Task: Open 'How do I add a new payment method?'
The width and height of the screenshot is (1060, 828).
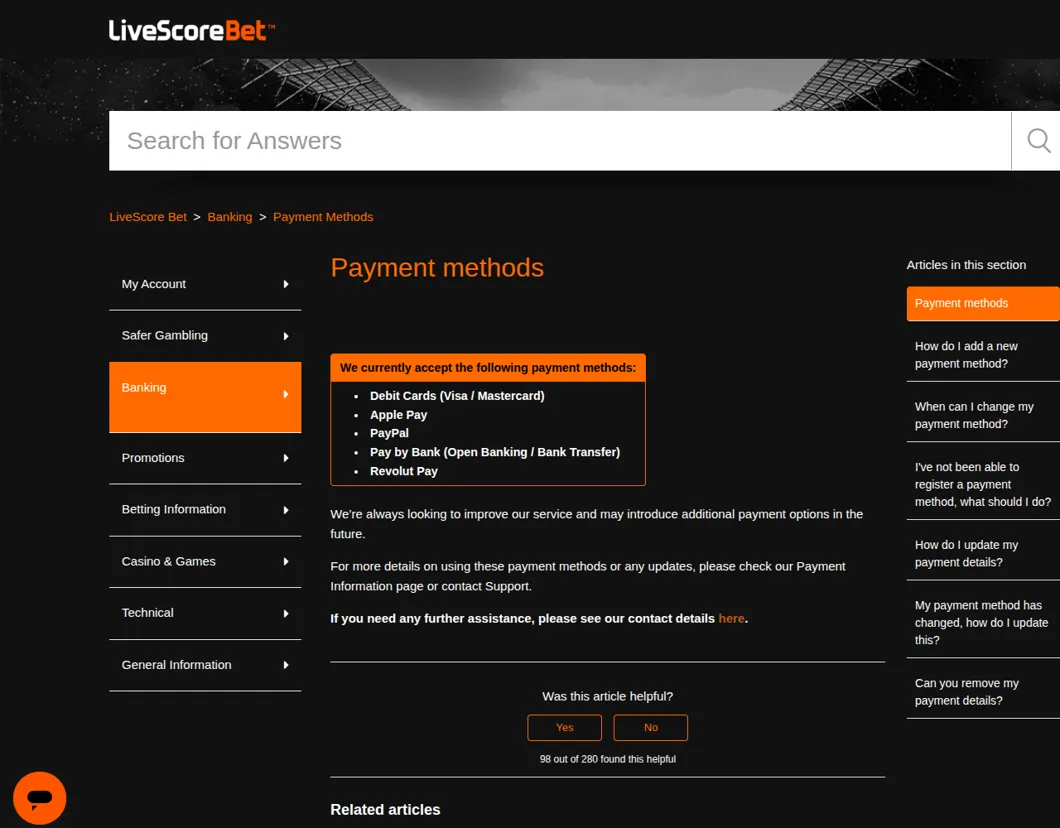Action: 983,355
